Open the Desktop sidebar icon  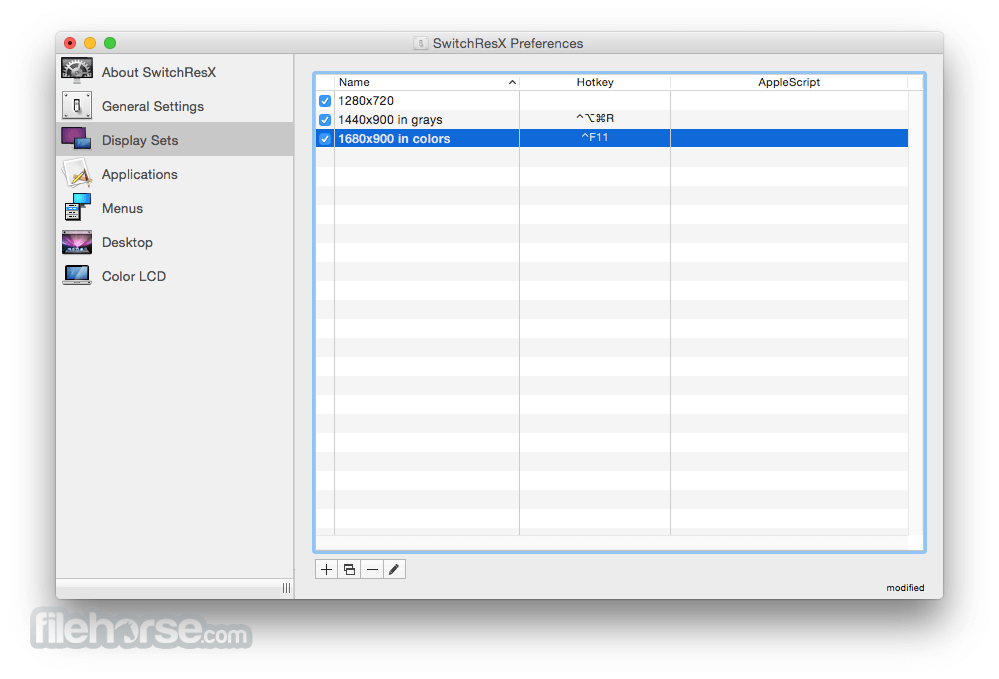pyautogui.click(x=77, y=242)
